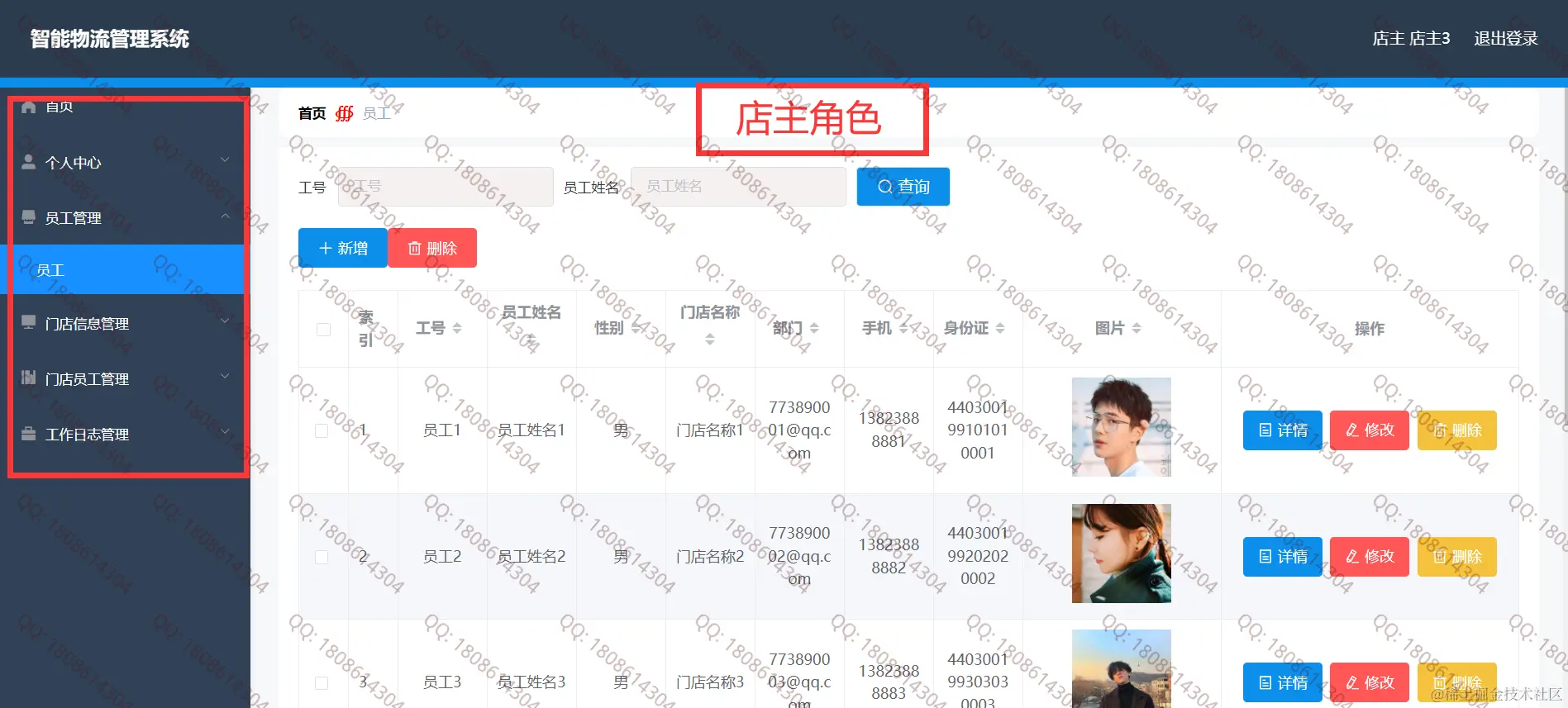Click 修改 for 员工1
The height and width of the screenshot is (708, 1568).
tap(1370, 430)
